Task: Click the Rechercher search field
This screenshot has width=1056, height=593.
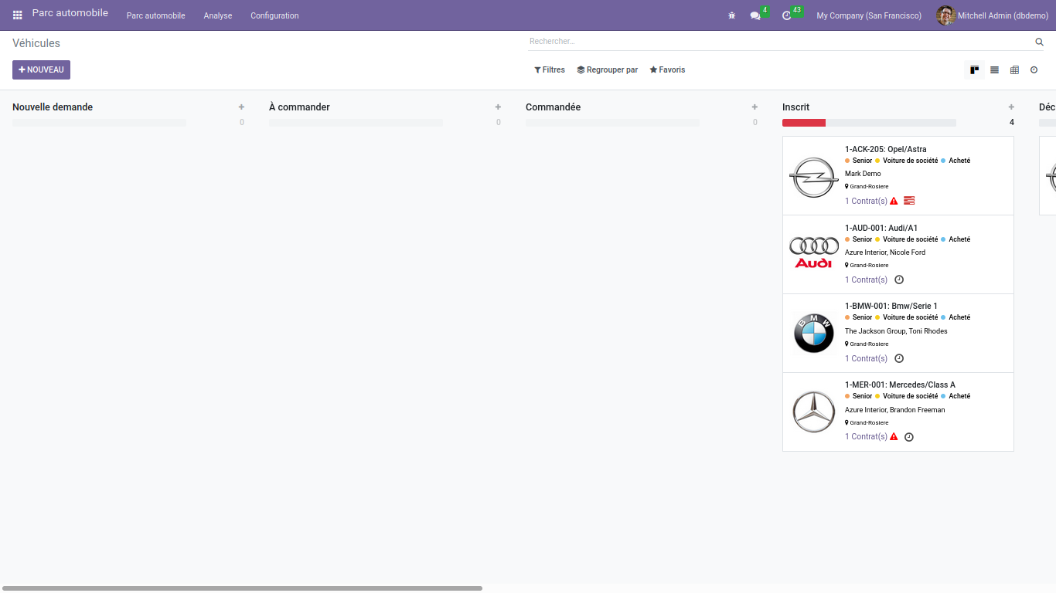Action: click(x=780, y=41)
